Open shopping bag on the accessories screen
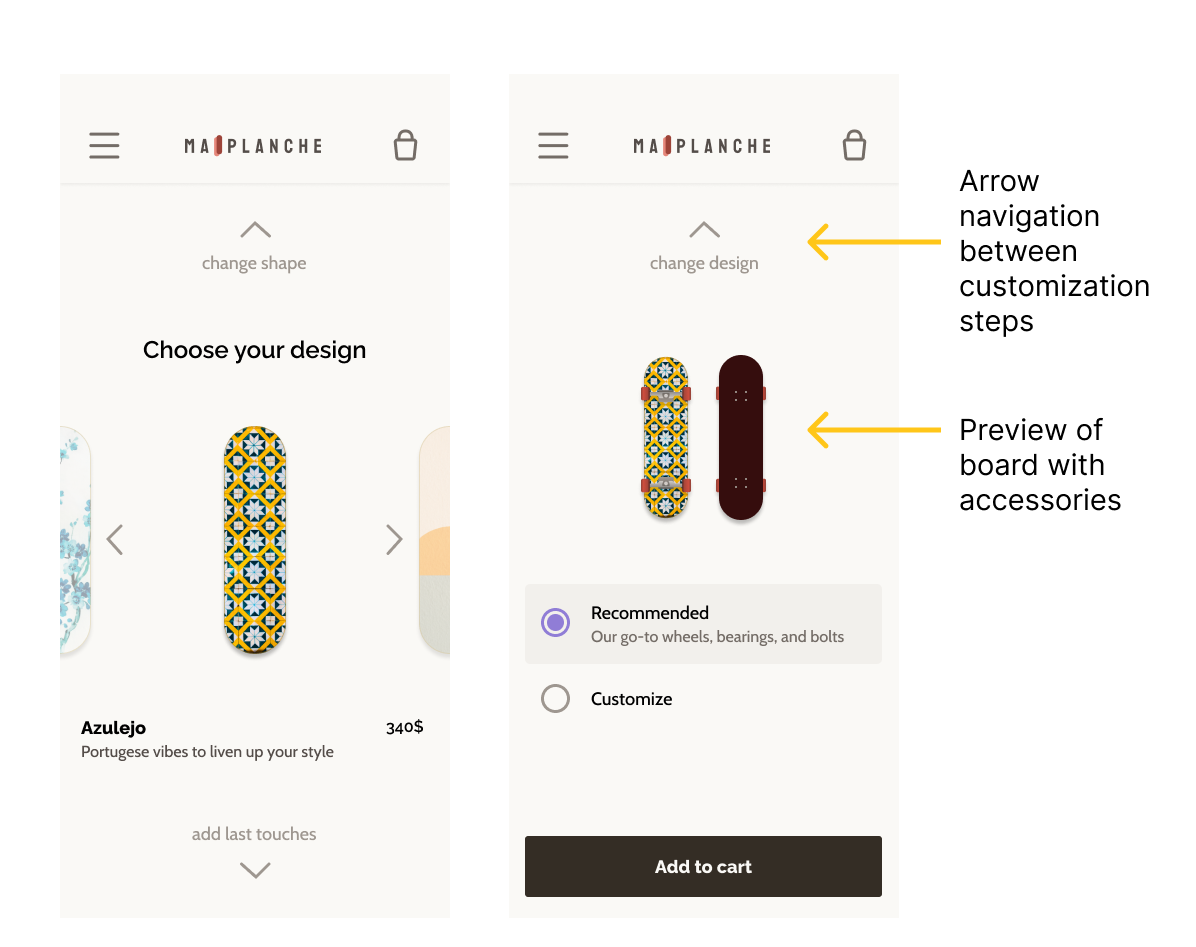The width and height of the screenshot is (1196, 947). tap(854, 146)
